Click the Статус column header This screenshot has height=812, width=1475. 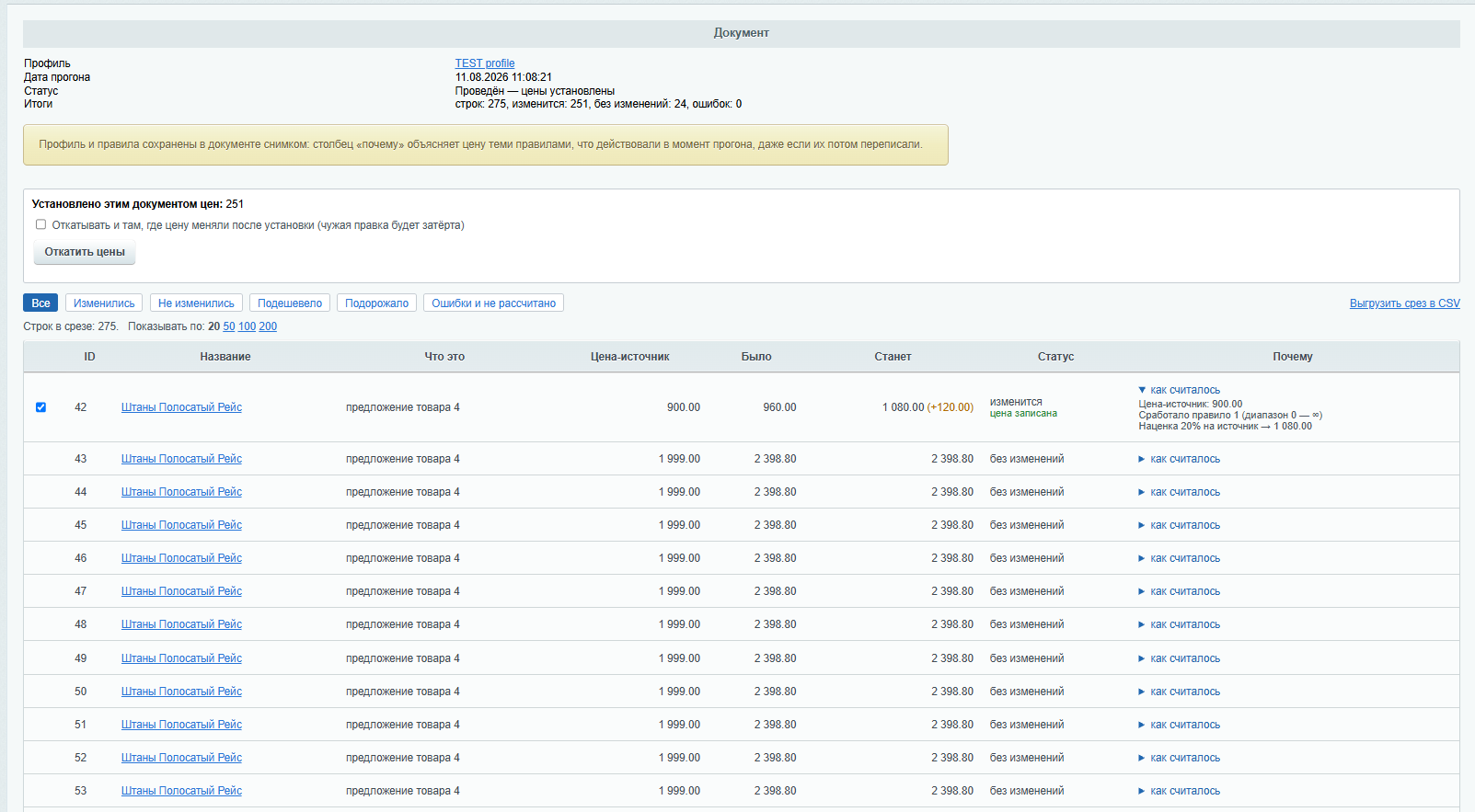tap(1055, 357)
